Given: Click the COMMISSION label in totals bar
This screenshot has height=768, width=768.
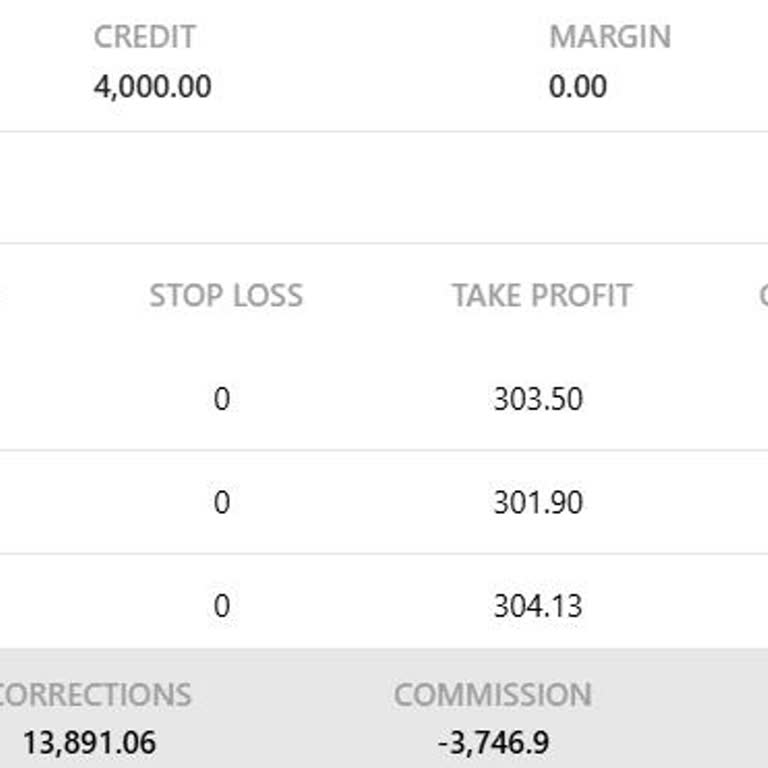Looking at the screenshot, I should tap(492, 694).
